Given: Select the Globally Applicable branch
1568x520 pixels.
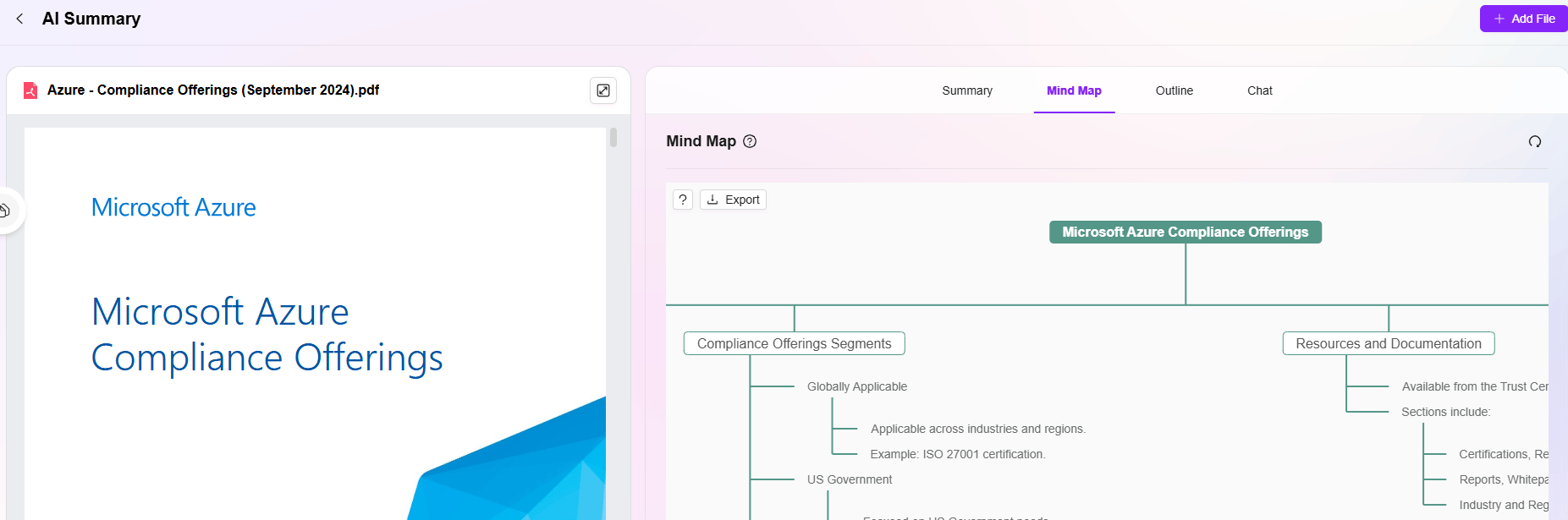Looking at the screenshot, I should click(857, 386).
